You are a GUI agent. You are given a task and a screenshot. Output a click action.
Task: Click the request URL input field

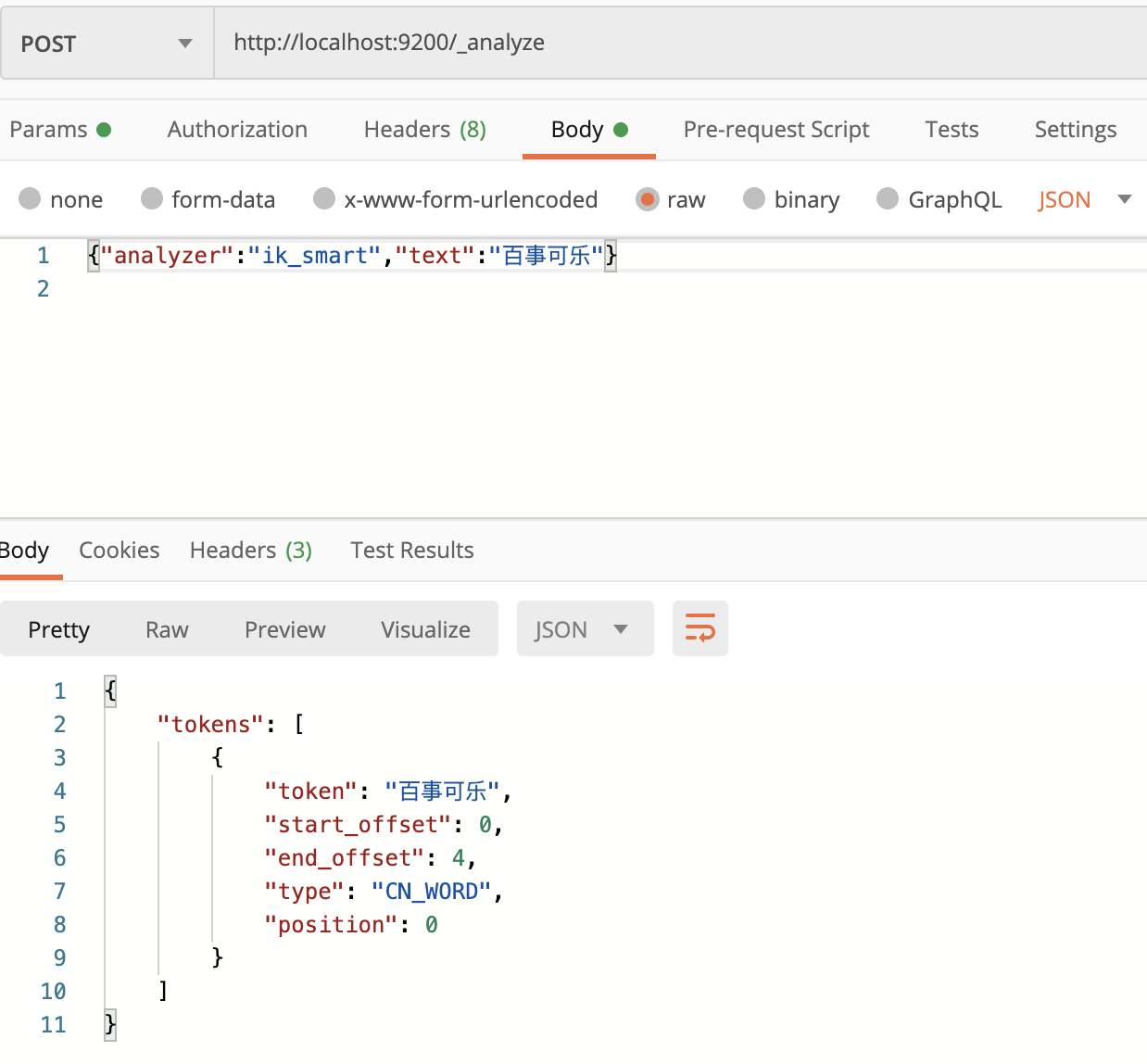[x=676, y=43]
